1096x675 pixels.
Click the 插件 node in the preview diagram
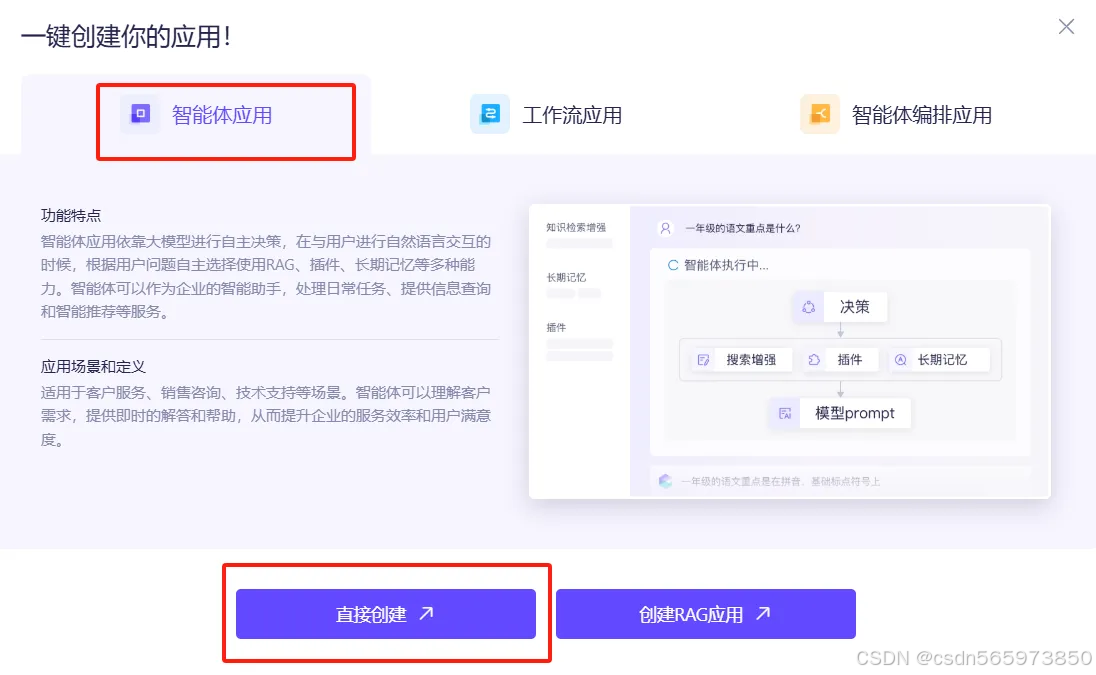coord(842,360)
